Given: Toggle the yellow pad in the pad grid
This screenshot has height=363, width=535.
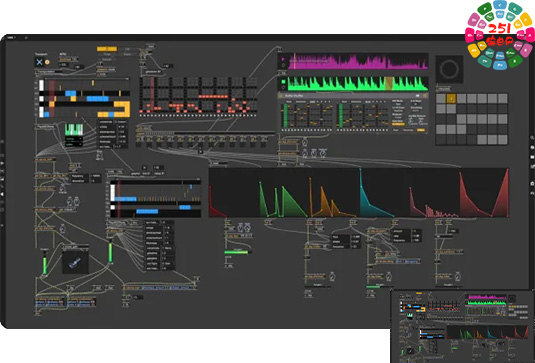Looking at the screenshot, I should (x=451, y=99).
